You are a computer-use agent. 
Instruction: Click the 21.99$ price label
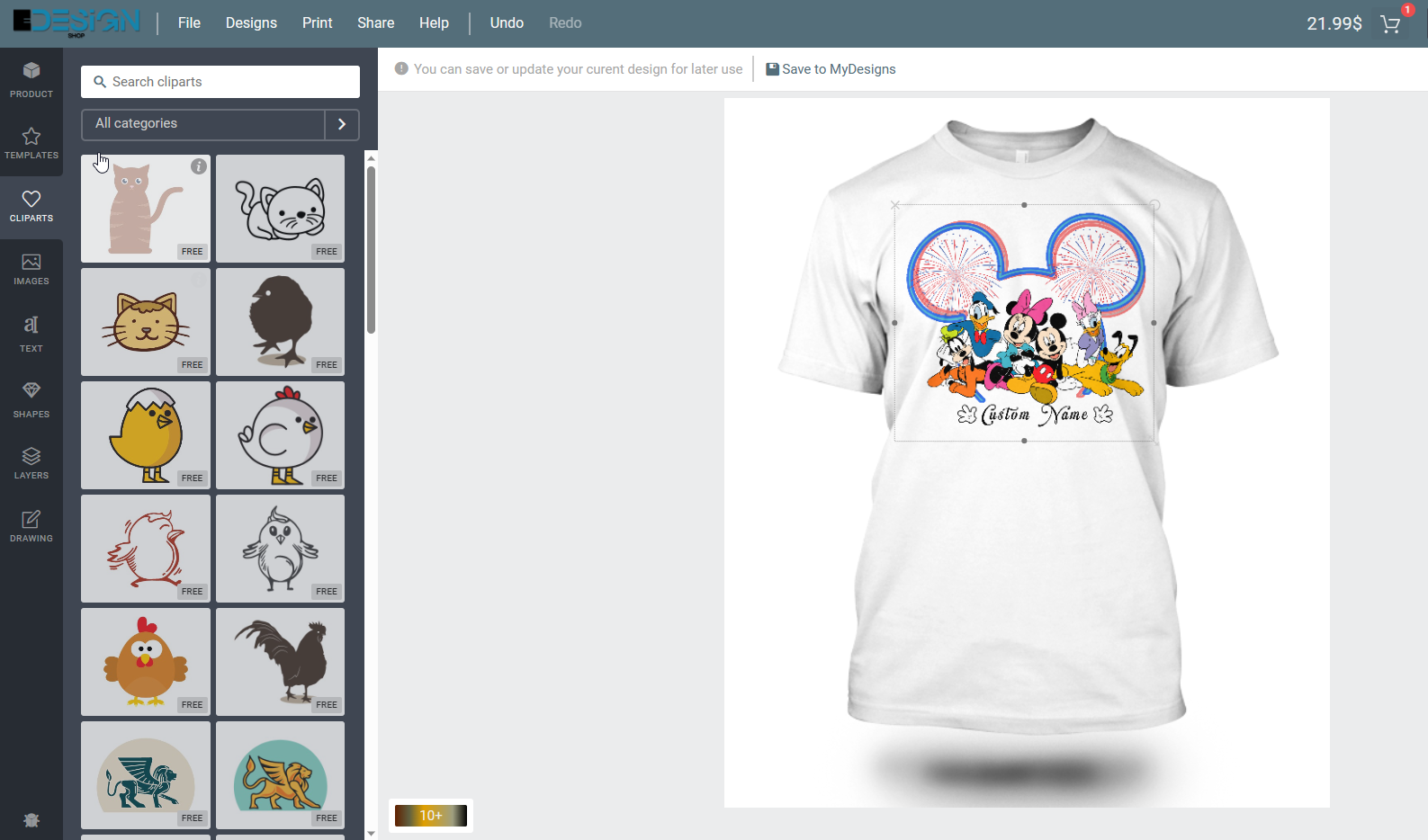click(1334, 24)
